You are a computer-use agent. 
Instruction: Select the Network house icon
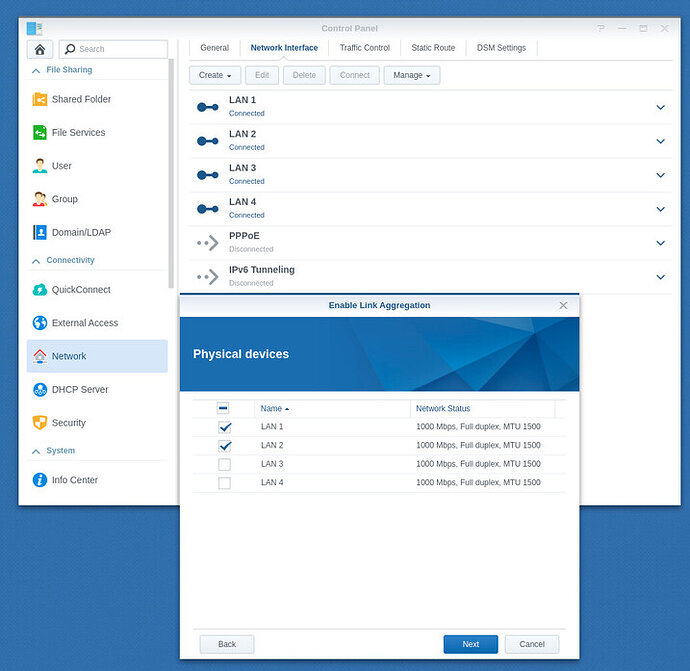point(40,356)
